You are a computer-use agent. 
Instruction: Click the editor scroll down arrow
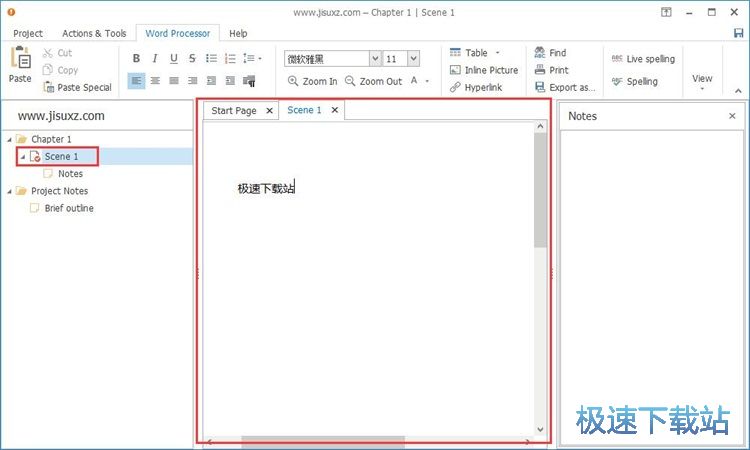point(540,429)
